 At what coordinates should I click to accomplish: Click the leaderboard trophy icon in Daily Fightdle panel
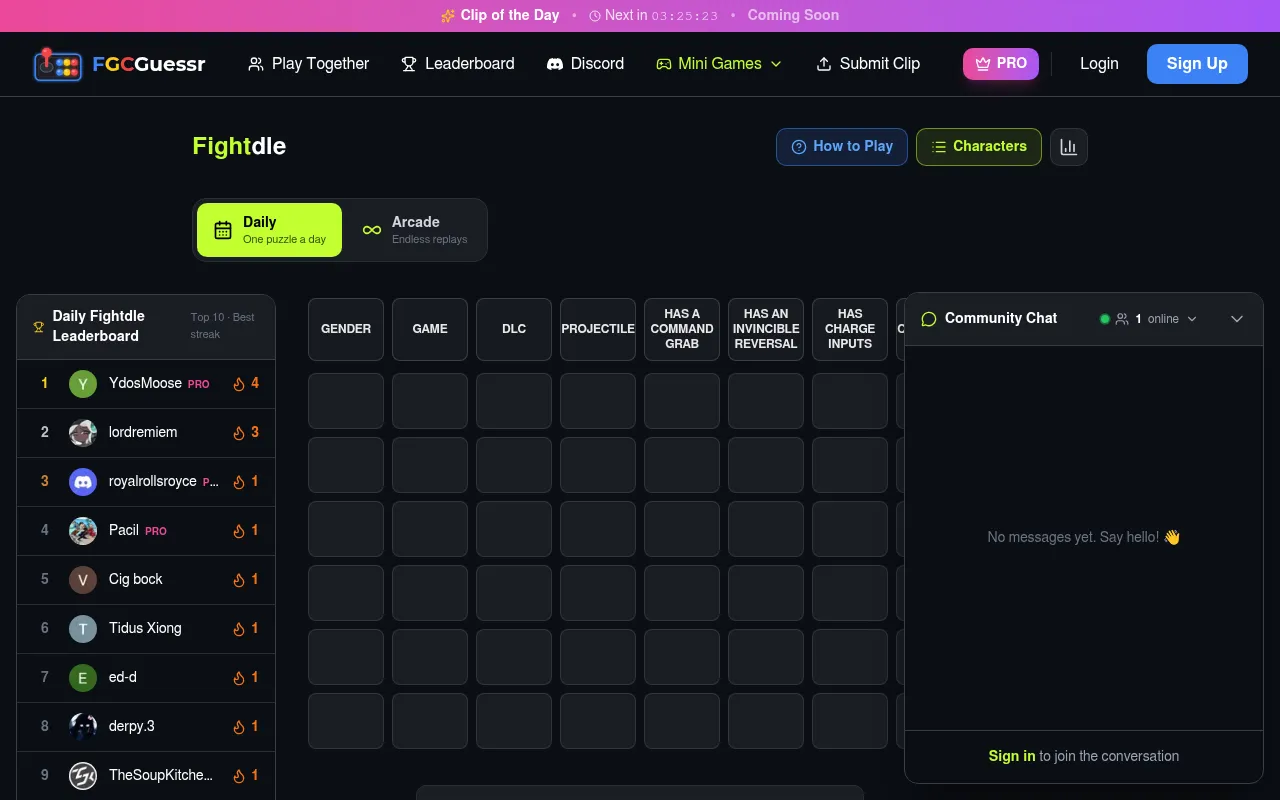coord(39,326)
